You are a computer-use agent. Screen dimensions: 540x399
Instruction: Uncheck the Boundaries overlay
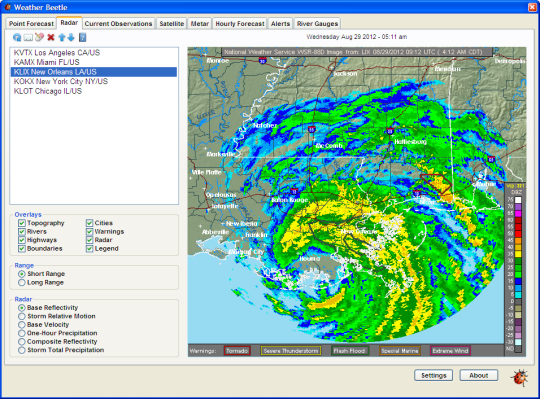22,249
